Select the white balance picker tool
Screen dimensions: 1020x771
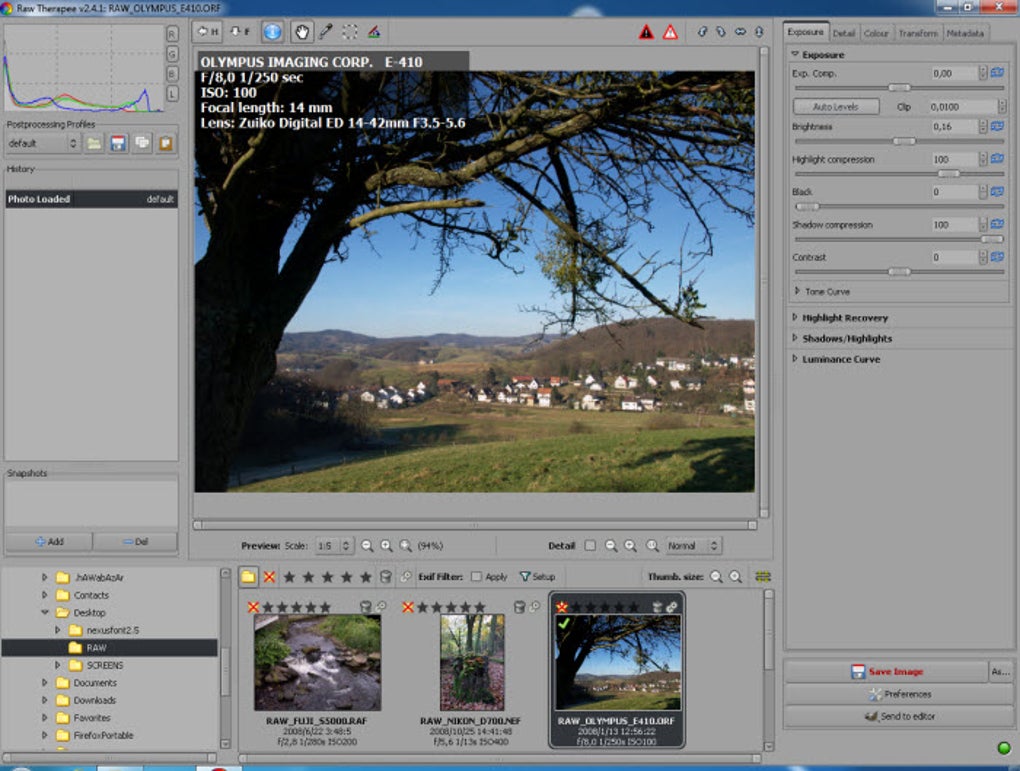point(326,31)
